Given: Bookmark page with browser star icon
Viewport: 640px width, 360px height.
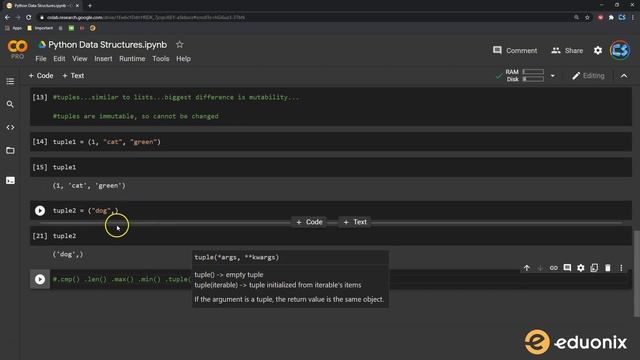Looking at the screenshot, I should pos(587,18).
